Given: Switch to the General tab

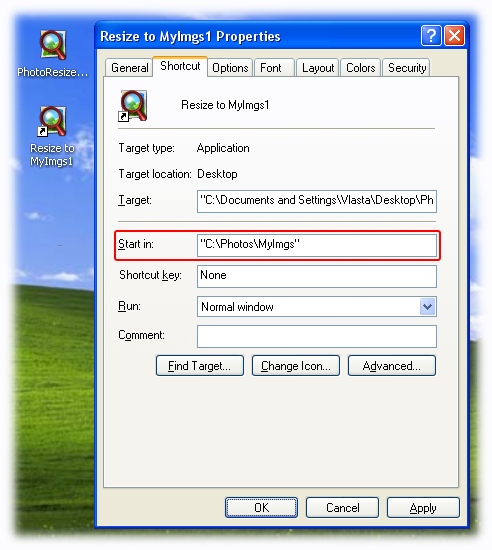Looking at the screenshot, I should [129, 67].
